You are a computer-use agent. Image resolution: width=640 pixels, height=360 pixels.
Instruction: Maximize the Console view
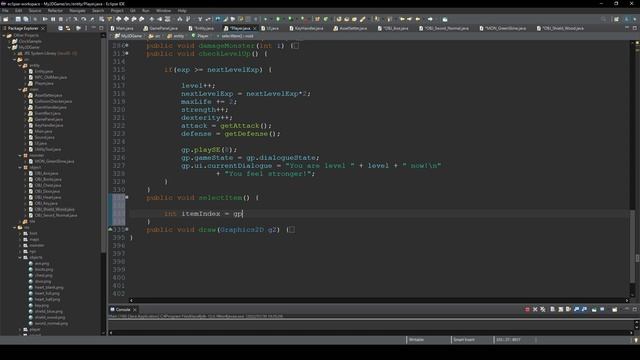[635, 309]
